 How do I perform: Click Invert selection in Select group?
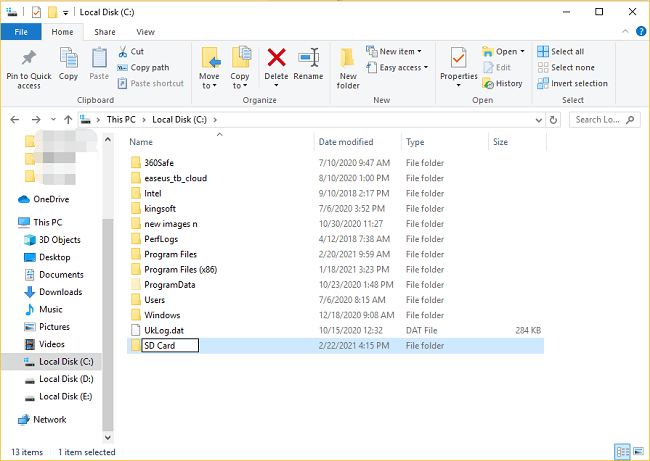tap(572, 83)
